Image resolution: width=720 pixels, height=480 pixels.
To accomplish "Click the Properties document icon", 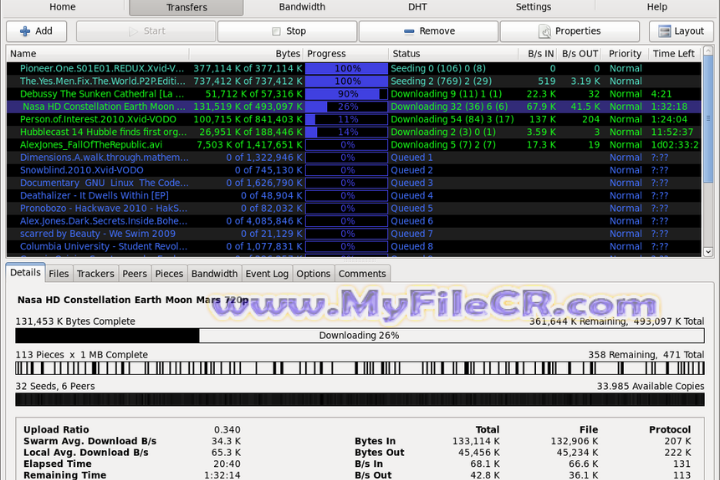I will (544, 31).
